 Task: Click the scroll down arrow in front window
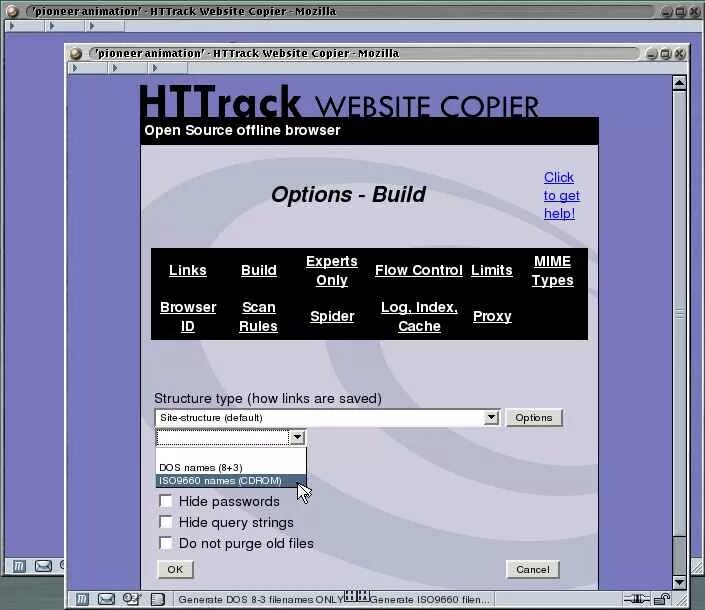coord(679,583)
